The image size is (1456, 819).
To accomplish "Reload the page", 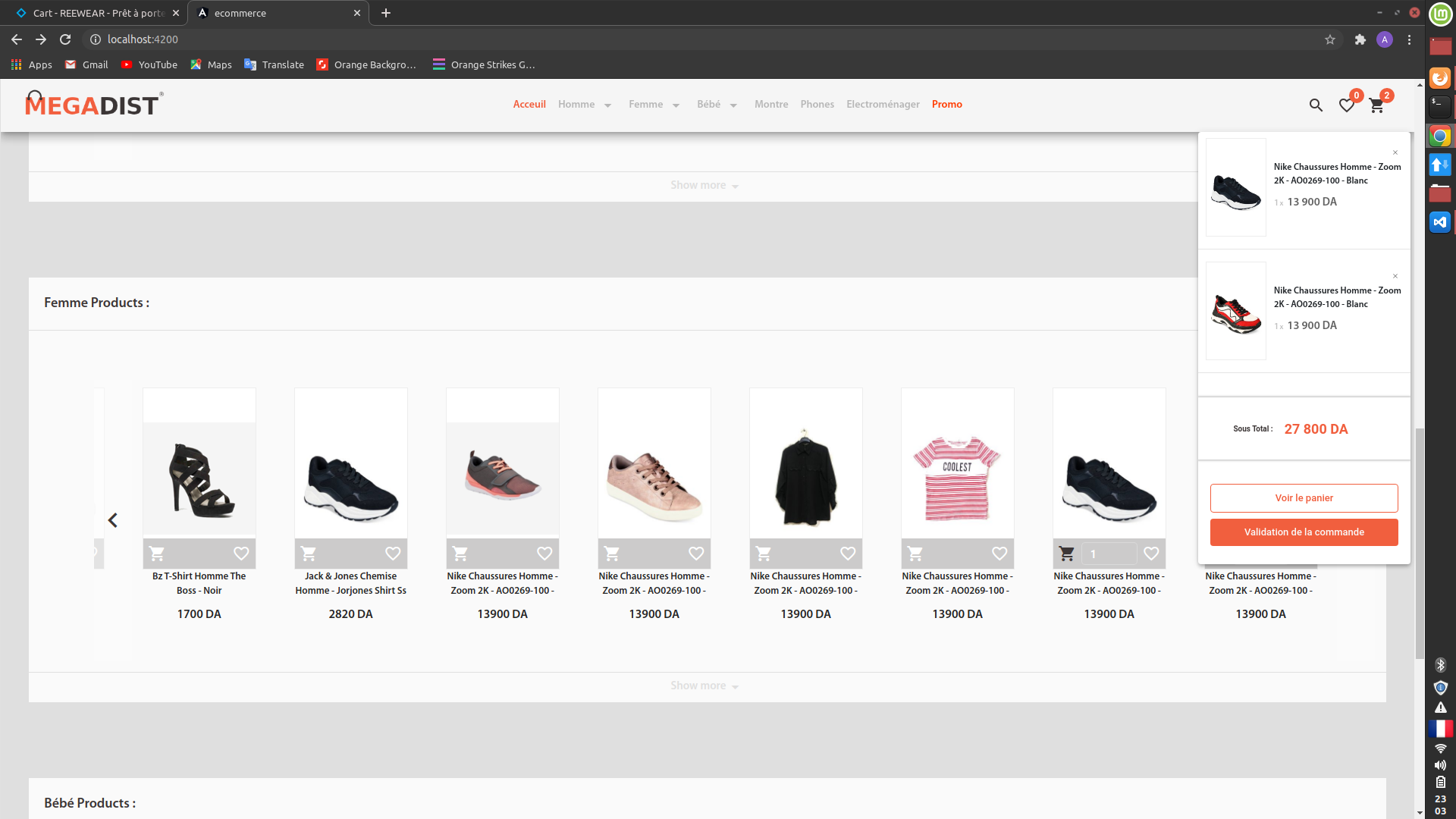I will click(x=65, y=39).
